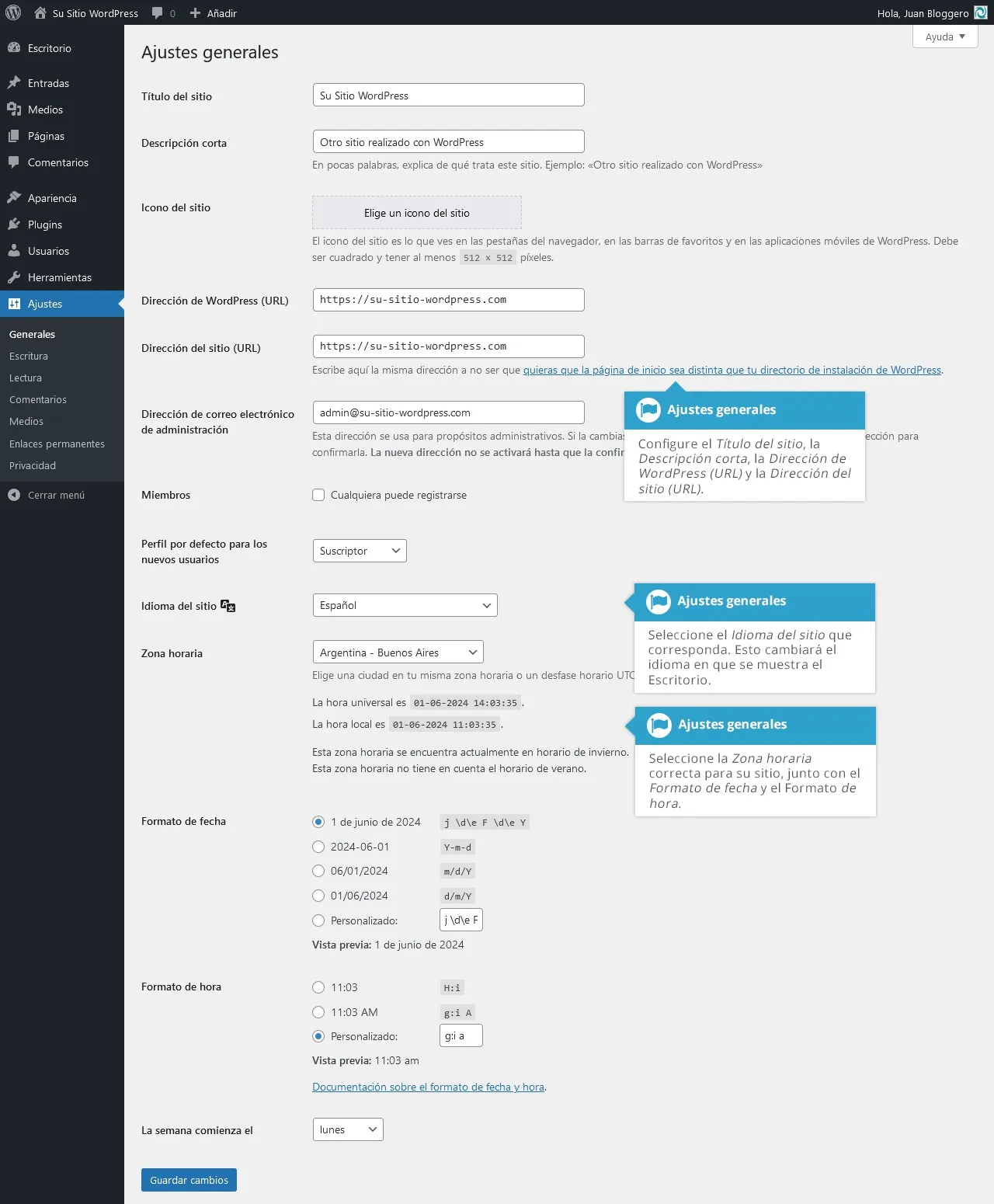Viewport: 994px width, 1204px height.
Task: Open the comments bubble icon in admin bar
Action: point(158,13)
